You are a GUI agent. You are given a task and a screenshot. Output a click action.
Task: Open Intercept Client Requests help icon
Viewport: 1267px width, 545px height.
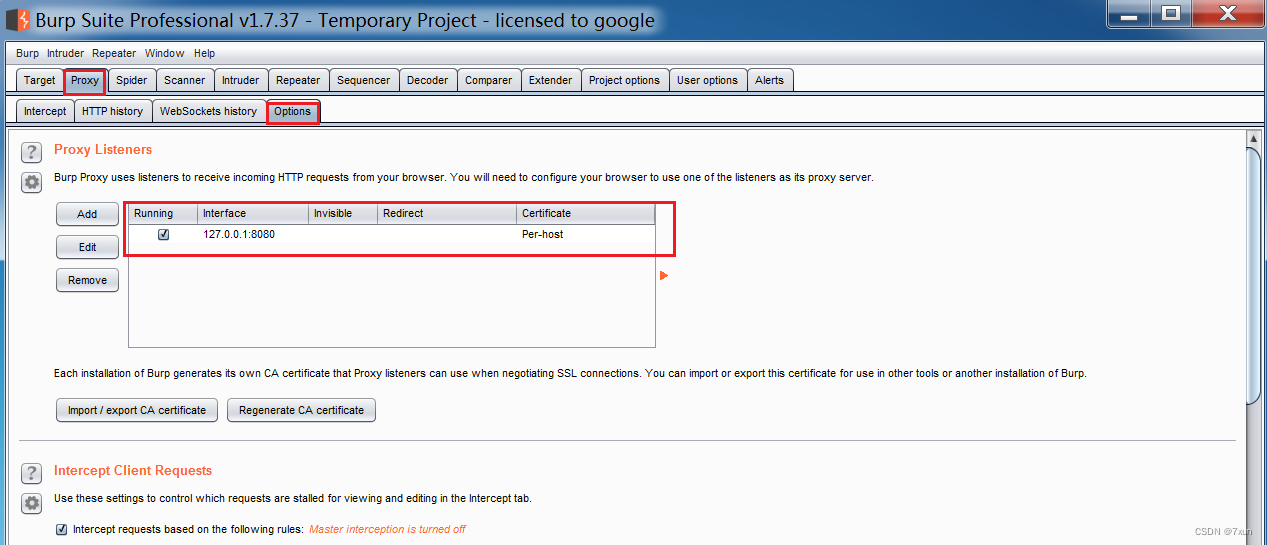click(32, 473)
